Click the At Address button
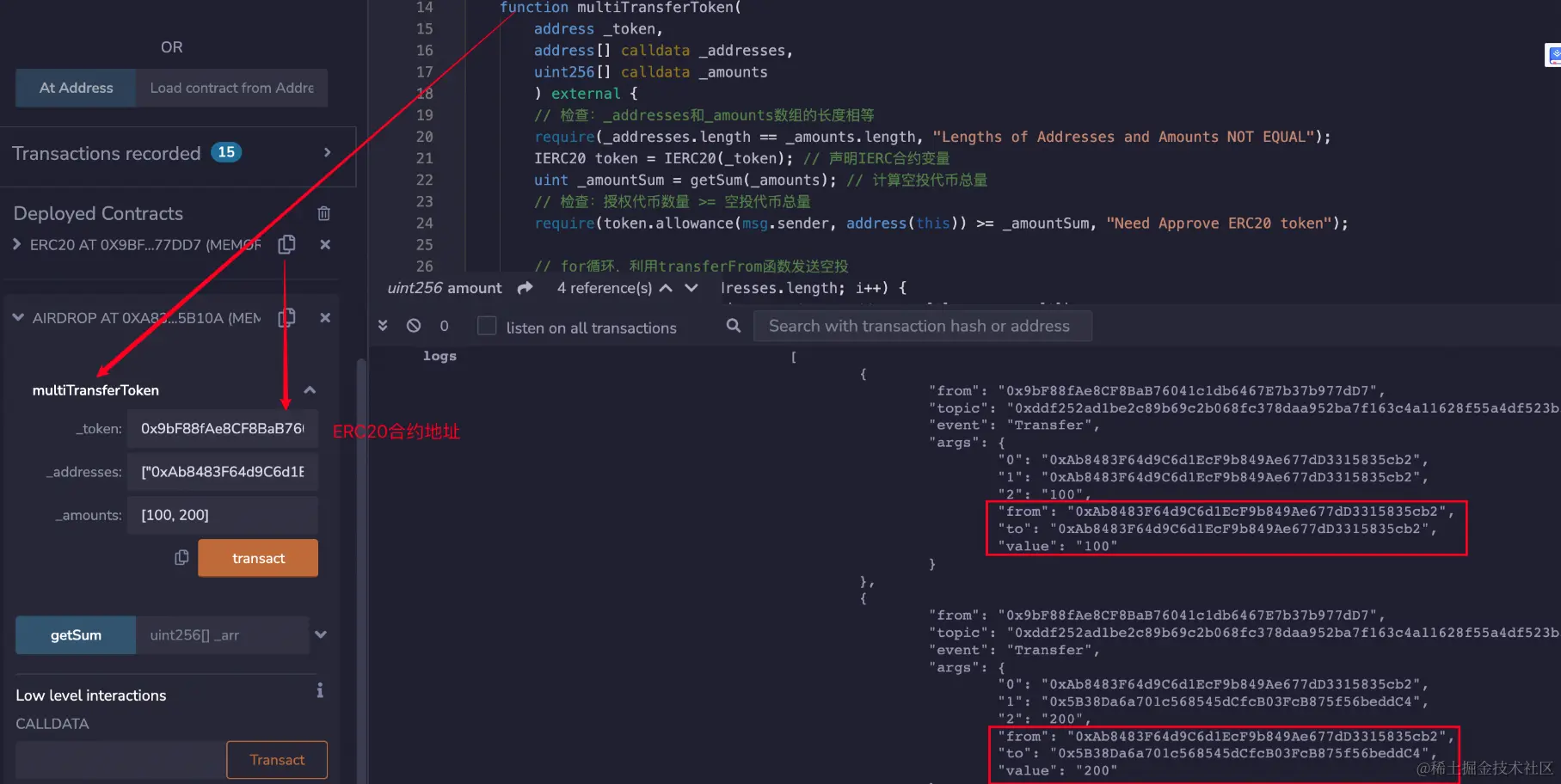1561x784 pixels. [x=76, y=88]
